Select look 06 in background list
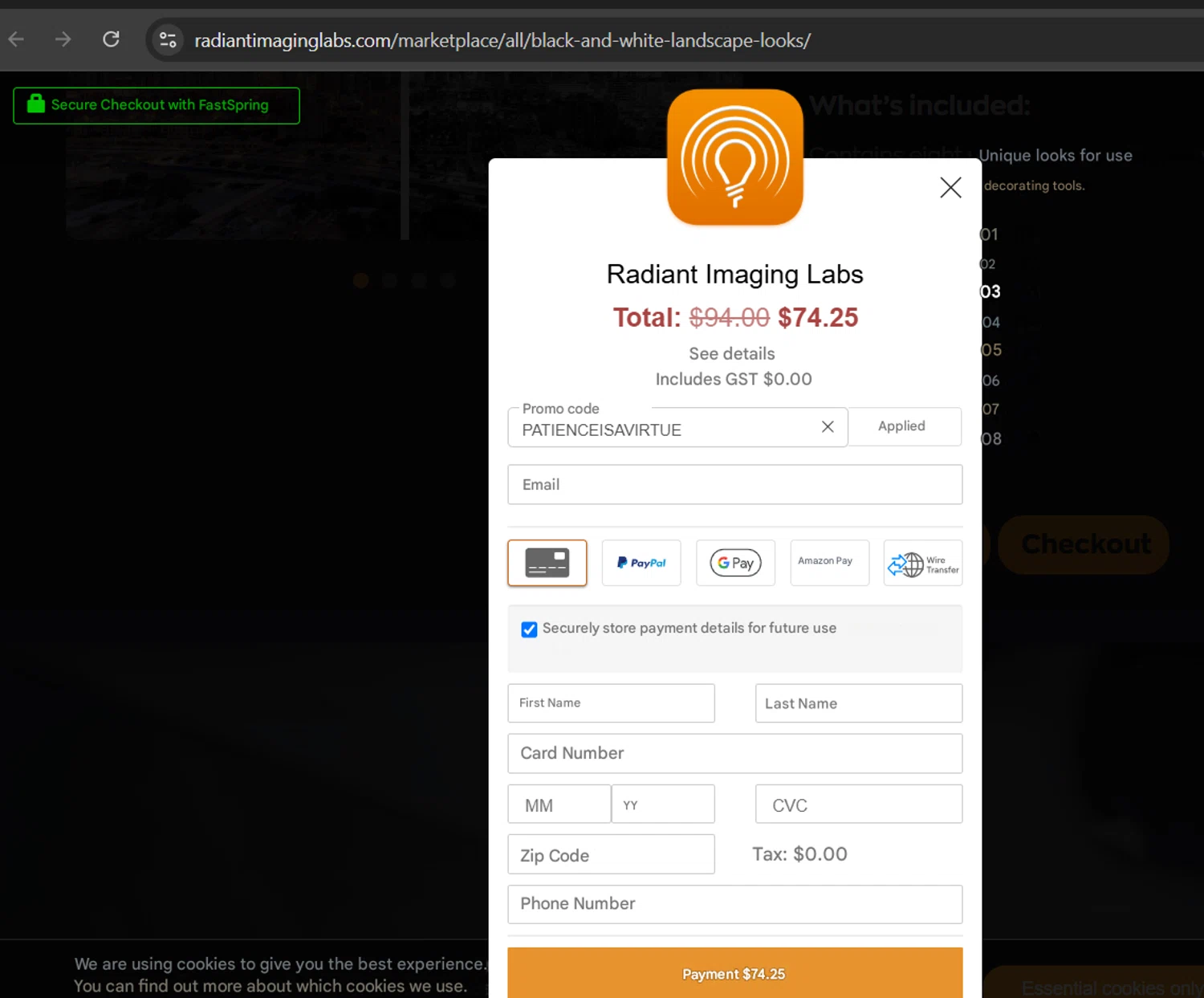 (x=990, y=381)
